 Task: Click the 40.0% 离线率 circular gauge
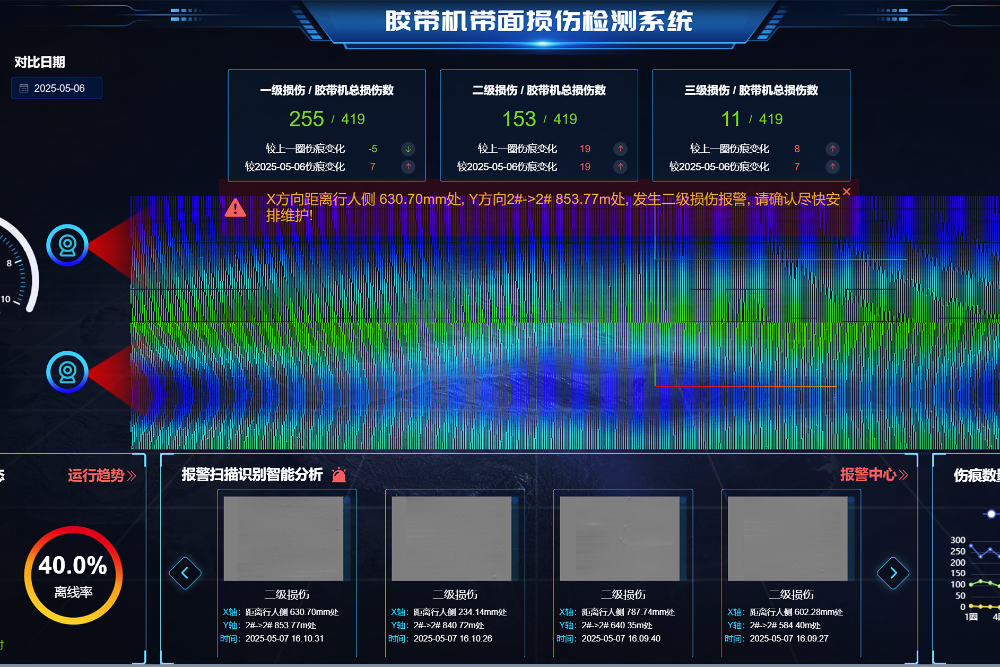(73, 575)
